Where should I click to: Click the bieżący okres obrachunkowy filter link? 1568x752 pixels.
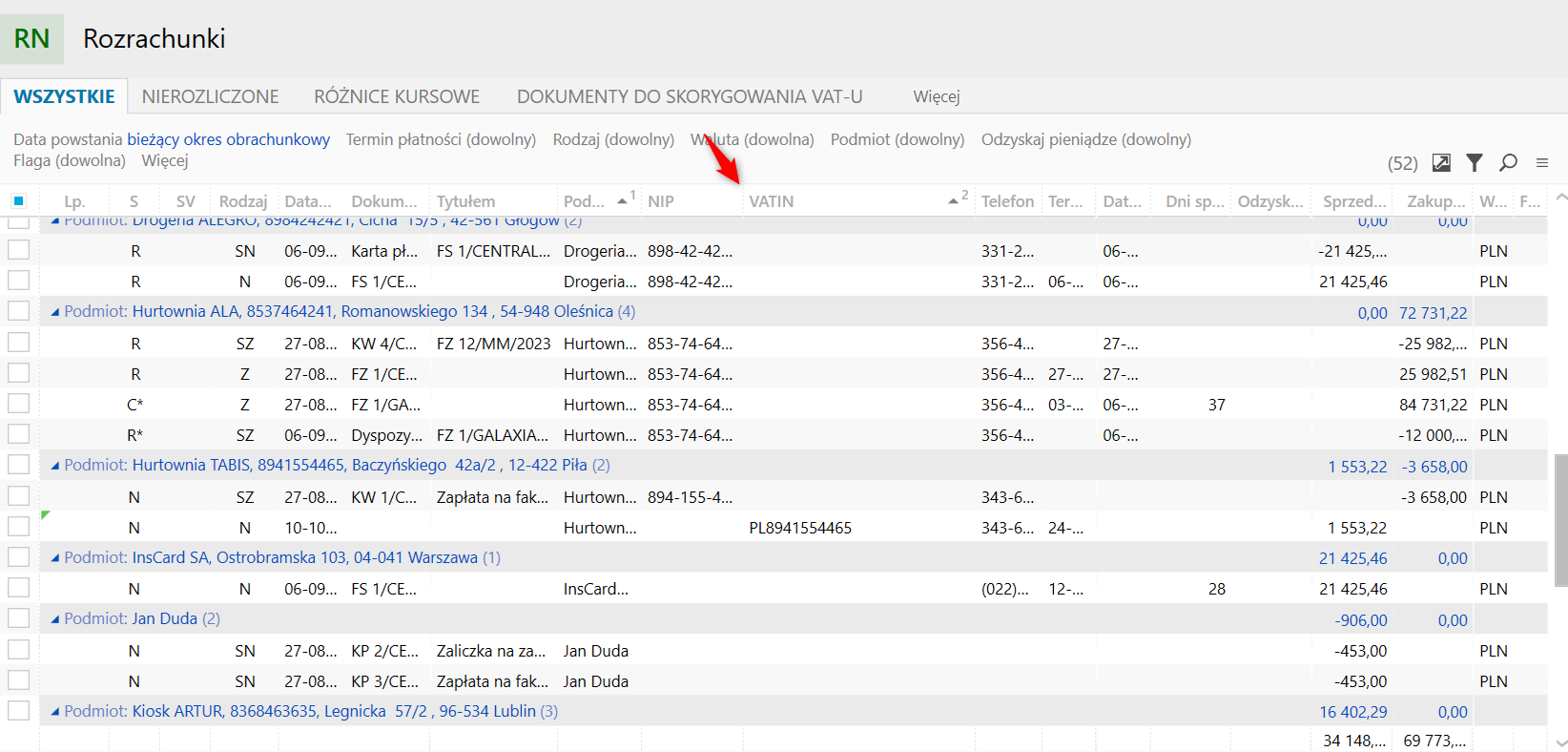[x=229, y=139]
